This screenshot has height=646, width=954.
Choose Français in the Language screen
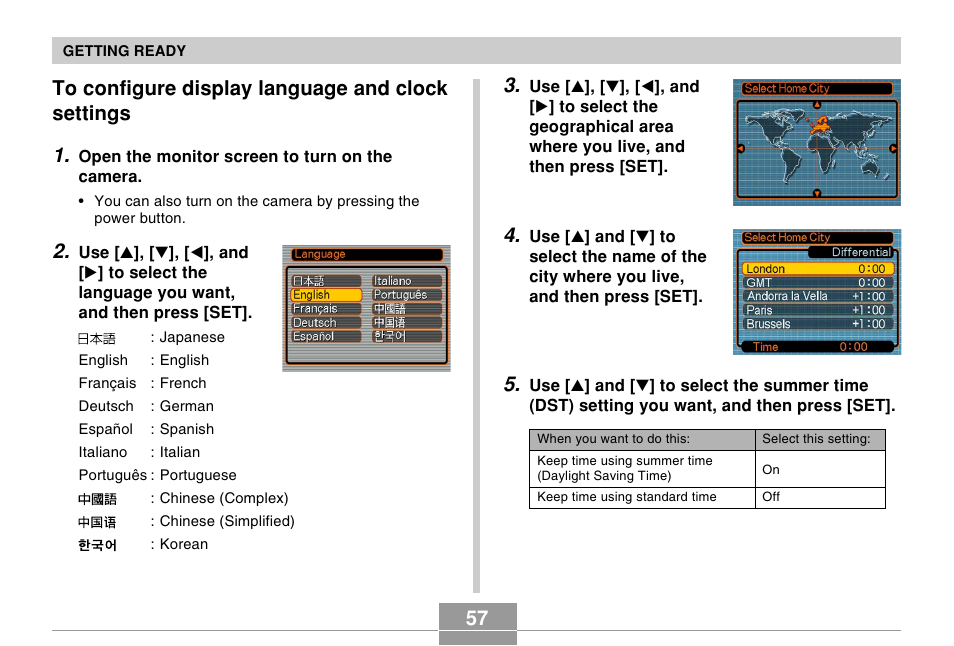326,309
